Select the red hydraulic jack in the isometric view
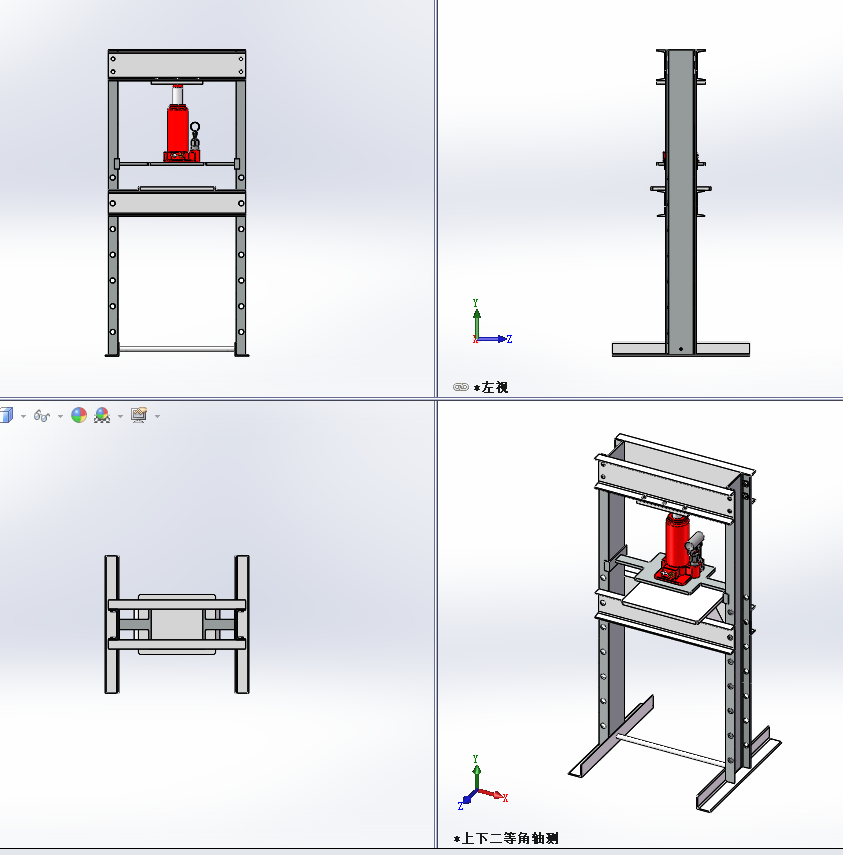The width and height of the screenshot is (843, 855). tap(678, 546)
